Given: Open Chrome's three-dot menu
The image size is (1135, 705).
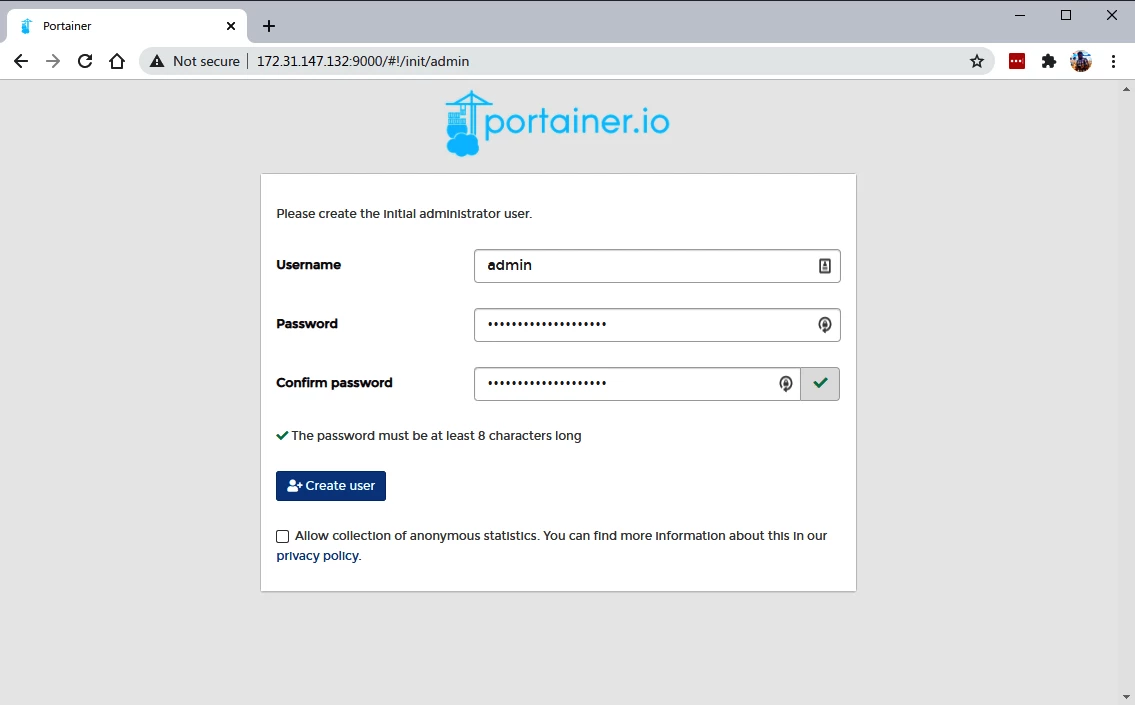Looking at the screenshot, I should point(1113,61).
